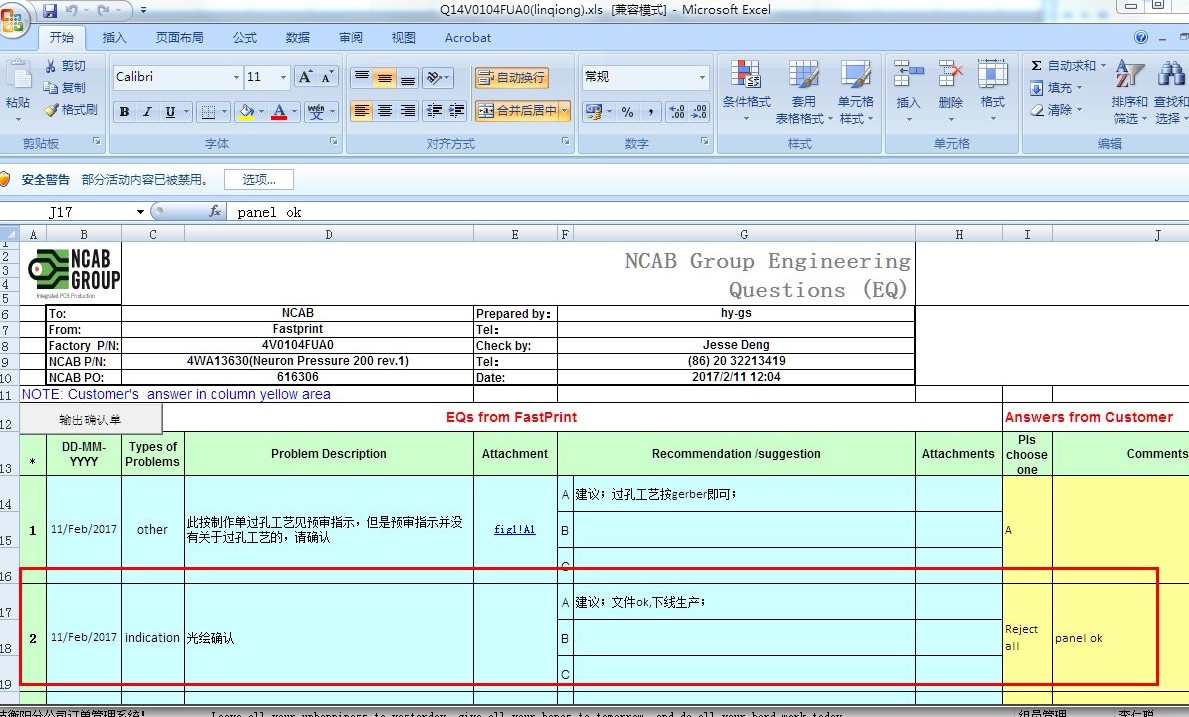
Task: Toggle underline formatting
Action: tap(171, 111)
